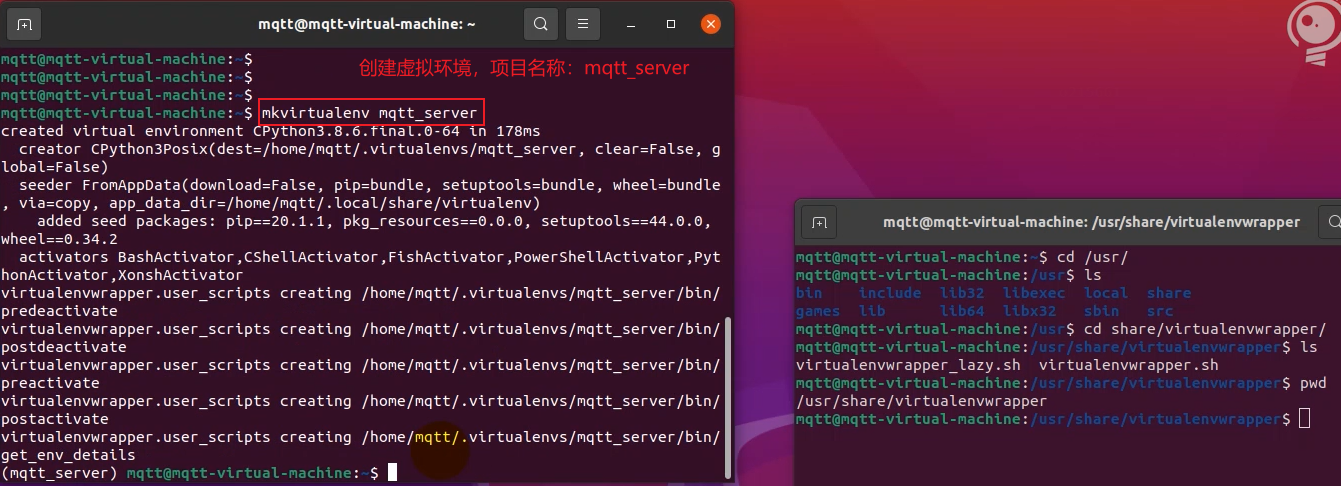Image resolution: width=1341 pixels, height=486 pixels.
Task: Click 'preactivate' text in front terminal
Action: [50, 383]
